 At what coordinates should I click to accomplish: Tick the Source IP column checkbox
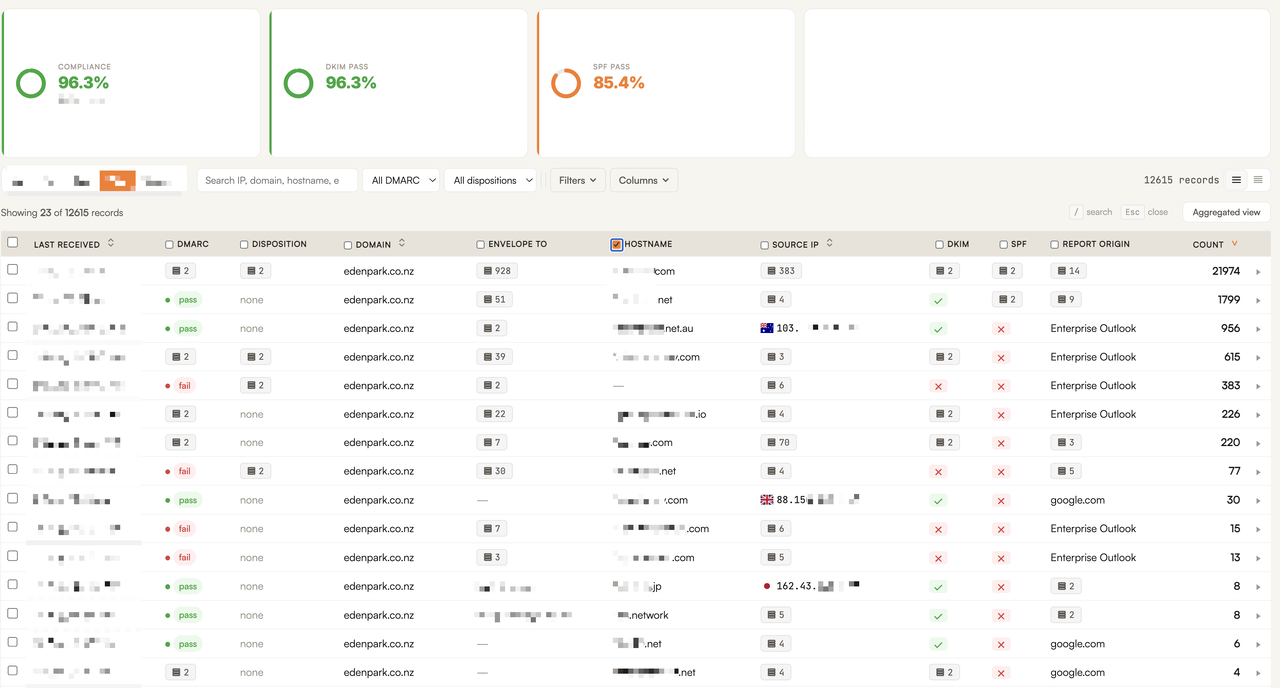(x=765, y=244)
